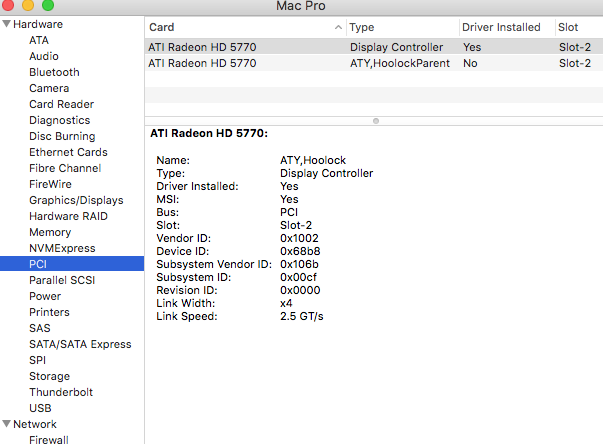Click the Link Speed value 2.5 GT/s
This screenshot has width=603, height=444.
point(302,316)
